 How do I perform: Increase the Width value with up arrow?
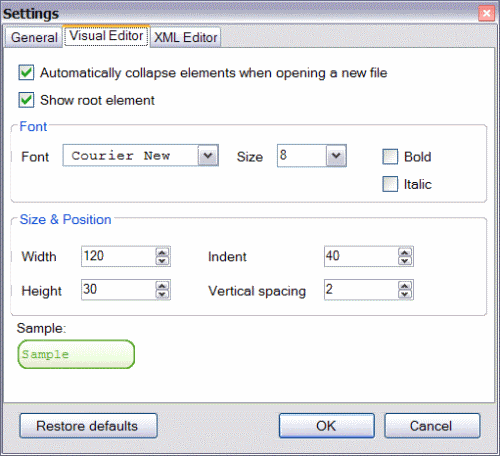pyautogui.click(x=162, y=253)
